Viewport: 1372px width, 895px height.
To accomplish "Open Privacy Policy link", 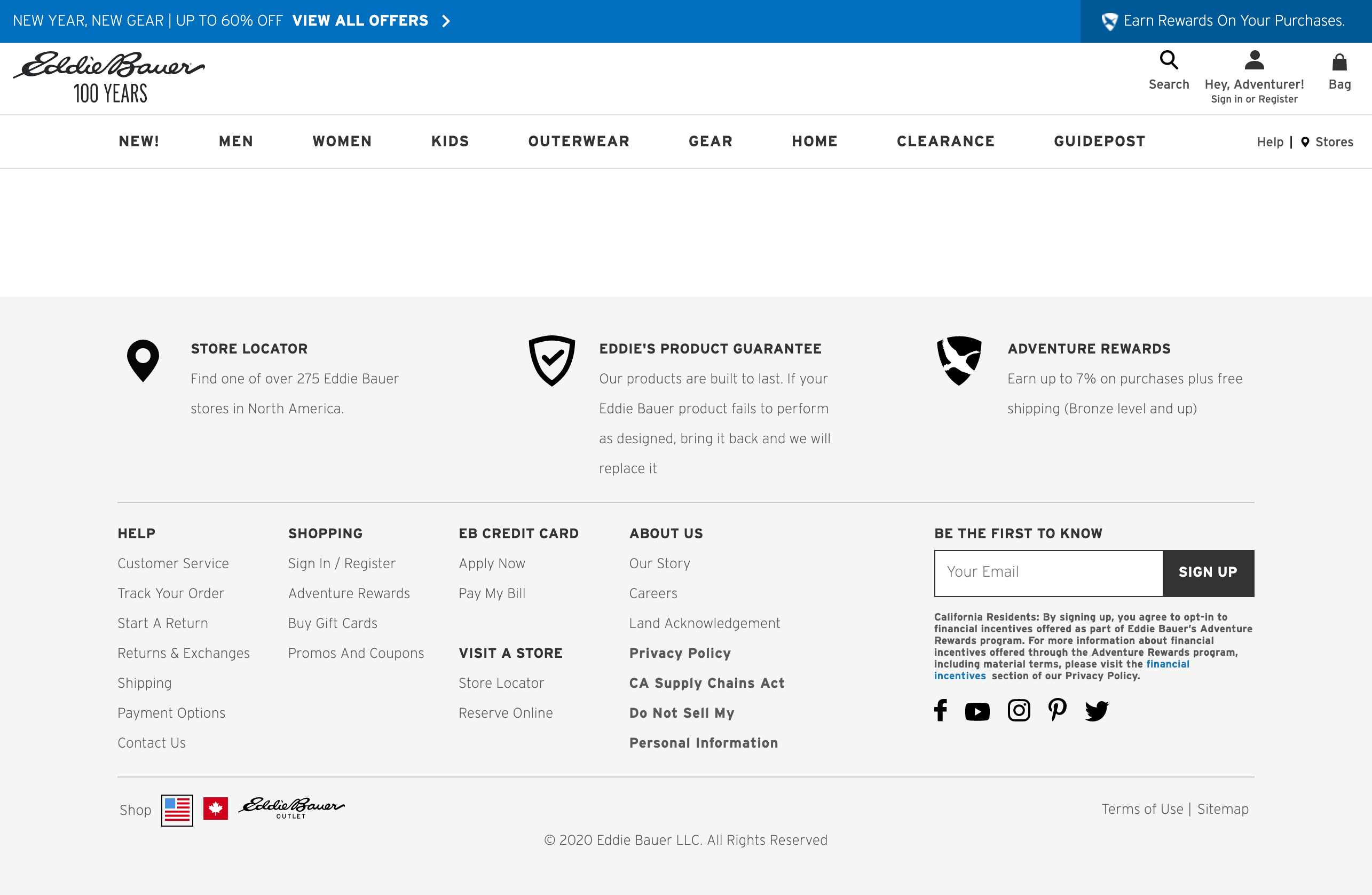I will [x=680, y=654].
